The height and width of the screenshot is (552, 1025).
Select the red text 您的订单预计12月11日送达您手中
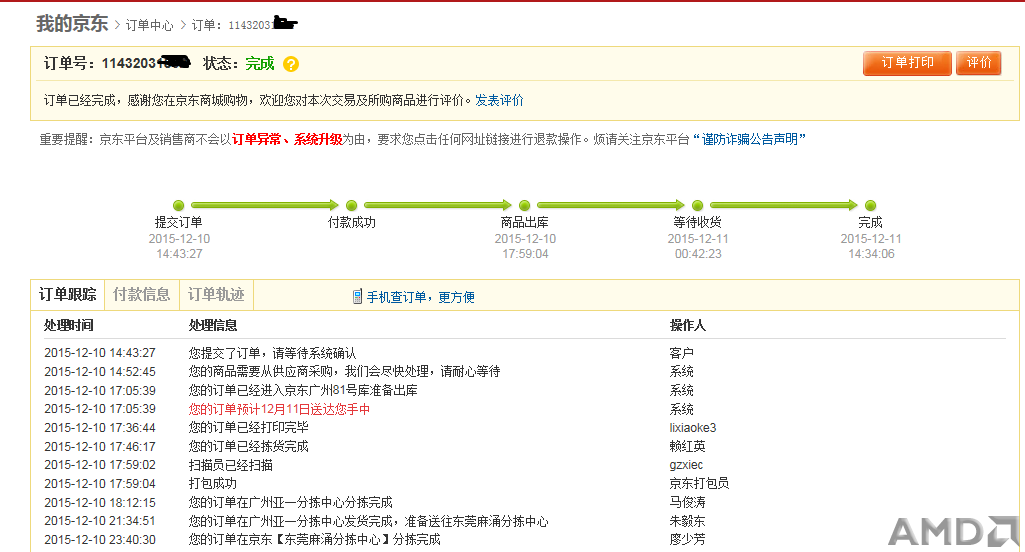coord(279,409)
